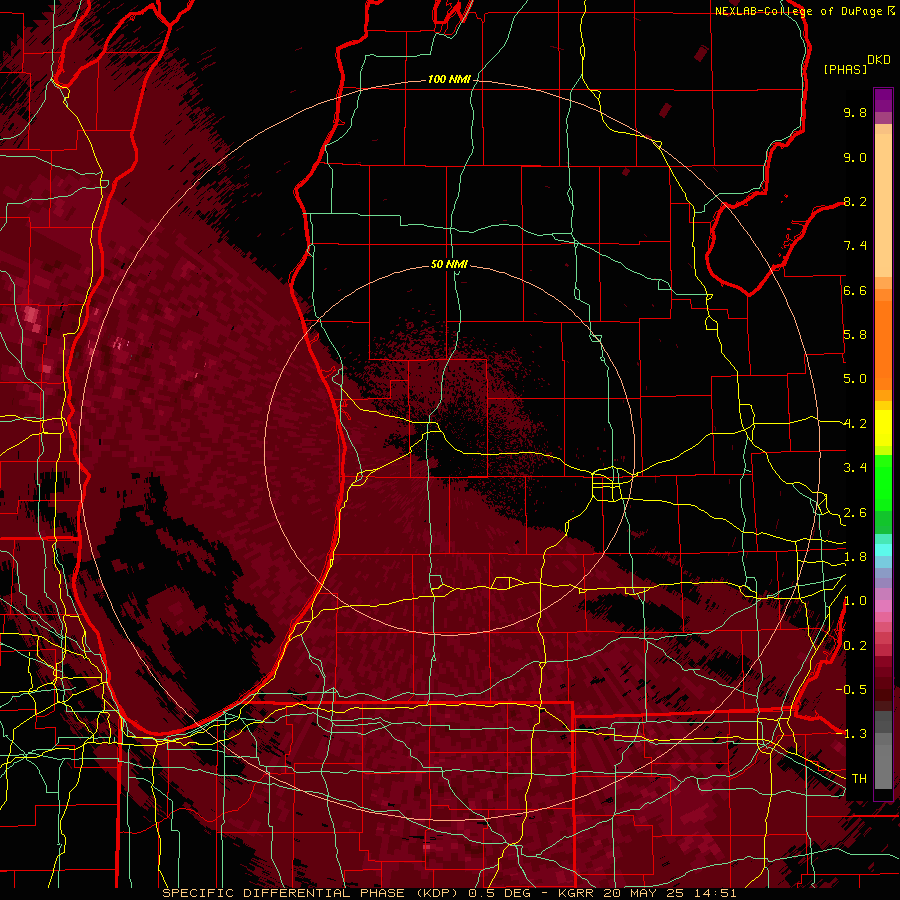Click the 9.8 scale value

click(855, 112)
